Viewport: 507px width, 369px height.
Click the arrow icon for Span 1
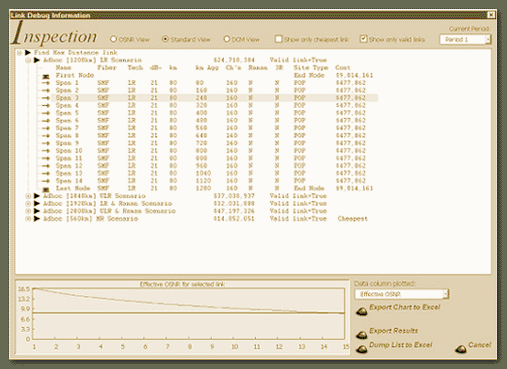tap(46, 83)
